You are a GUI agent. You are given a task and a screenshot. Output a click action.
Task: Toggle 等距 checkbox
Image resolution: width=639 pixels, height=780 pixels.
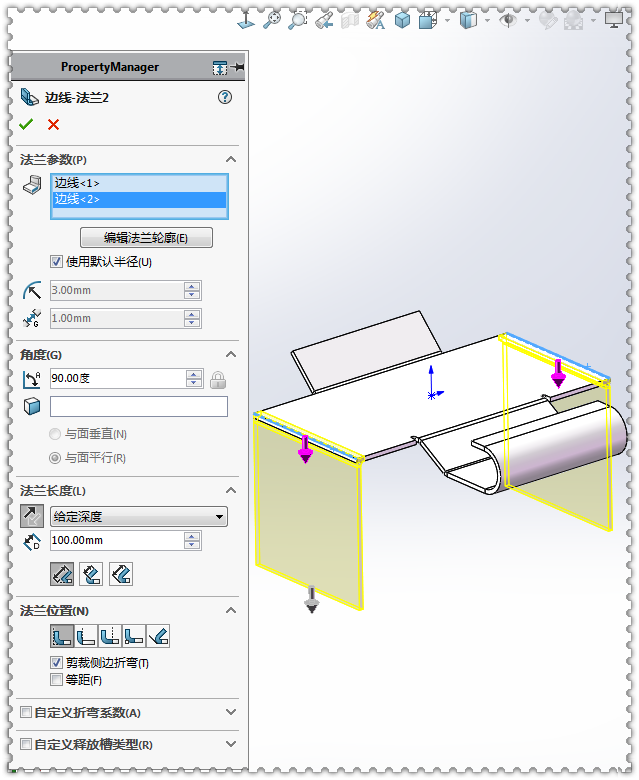(56, 680)
